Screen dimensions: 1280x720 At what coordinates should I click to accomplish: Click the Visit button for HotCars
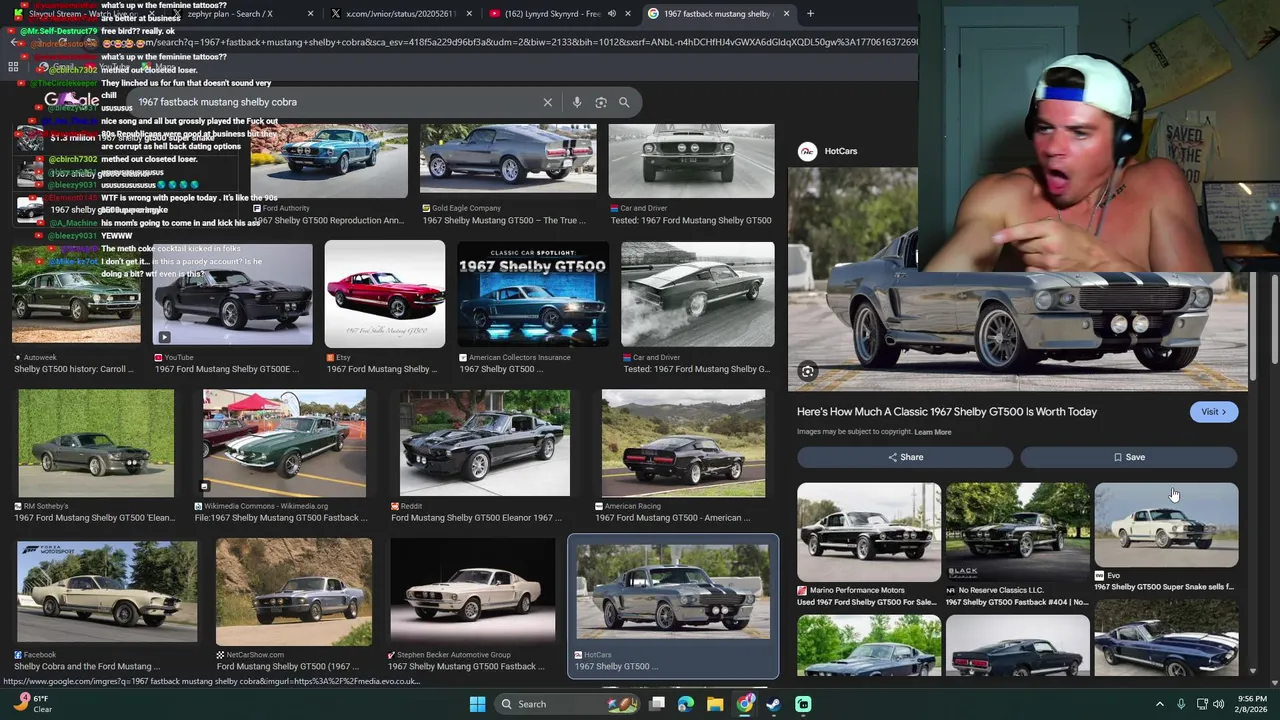tap(1214, 412)
